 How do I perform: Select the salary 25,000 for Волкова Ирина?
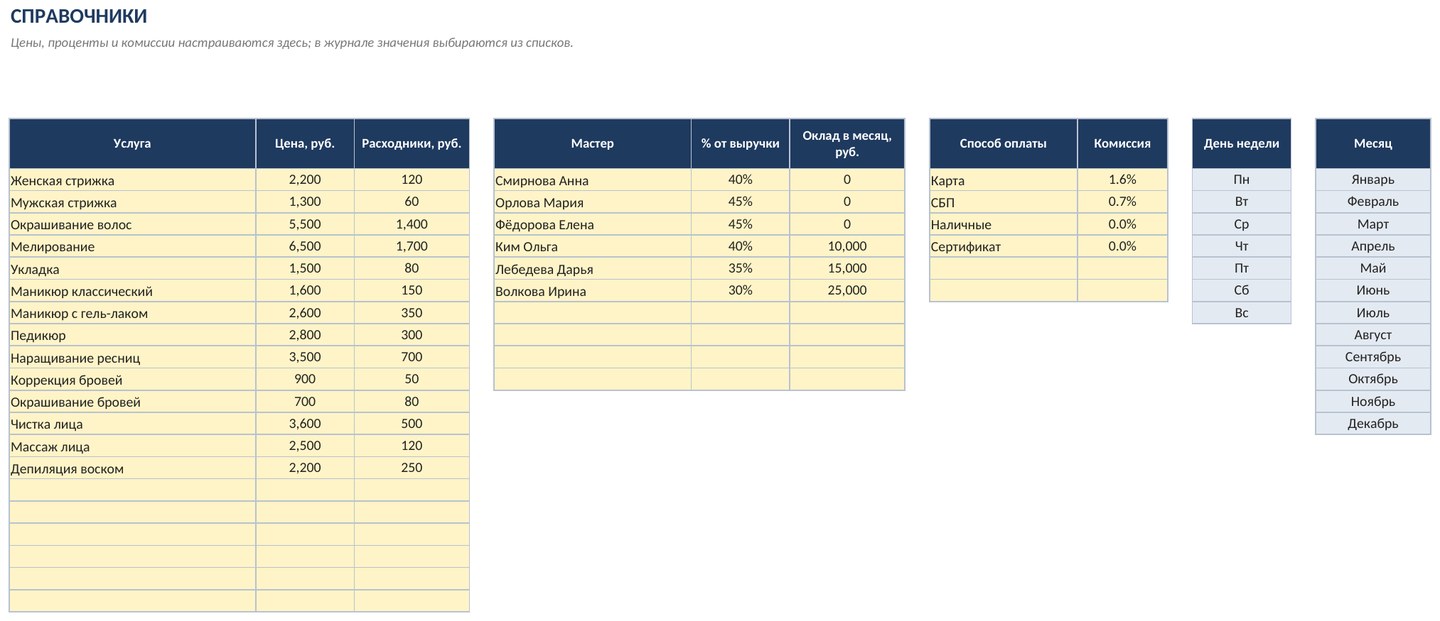coord(847,290)
